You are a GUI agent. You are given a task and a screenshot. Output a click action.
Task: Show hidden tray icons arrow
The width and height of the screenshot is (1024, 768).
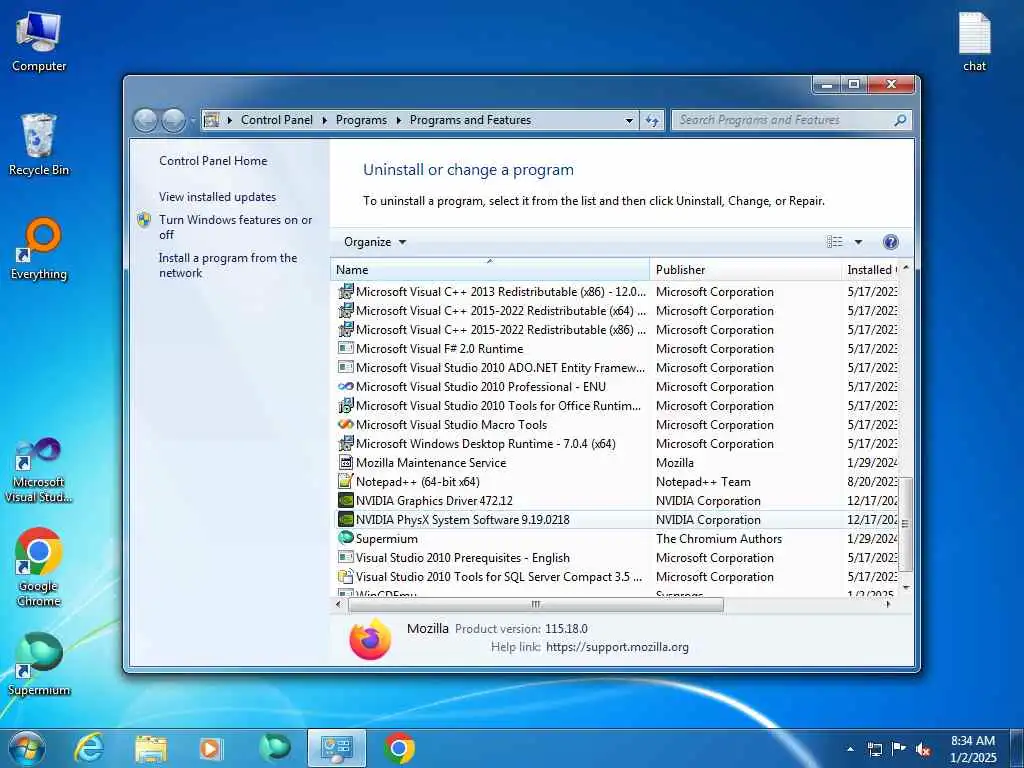click(850, 749)
